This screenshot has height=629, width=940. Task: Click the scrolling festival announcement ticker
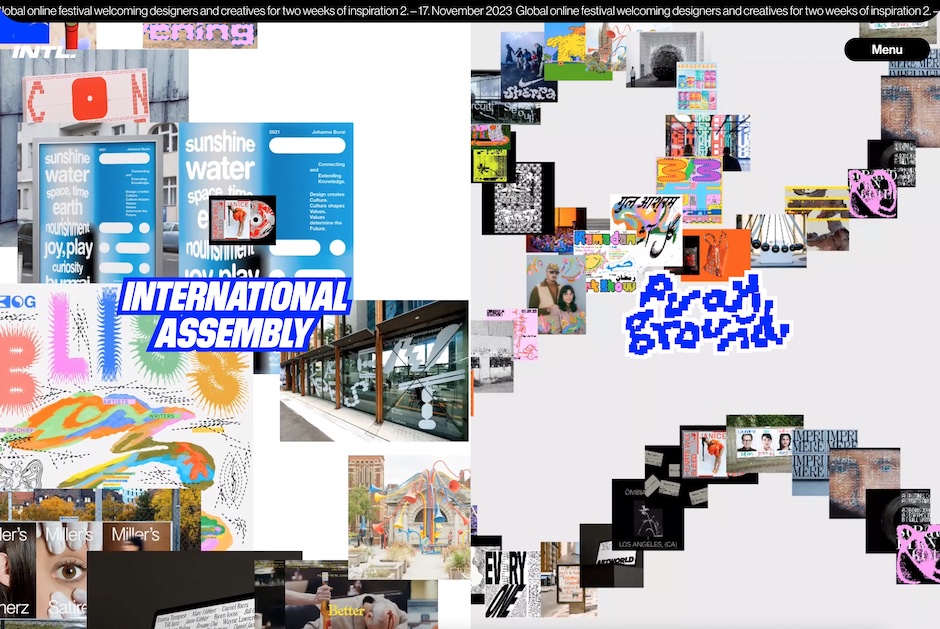tap(470, 11)
